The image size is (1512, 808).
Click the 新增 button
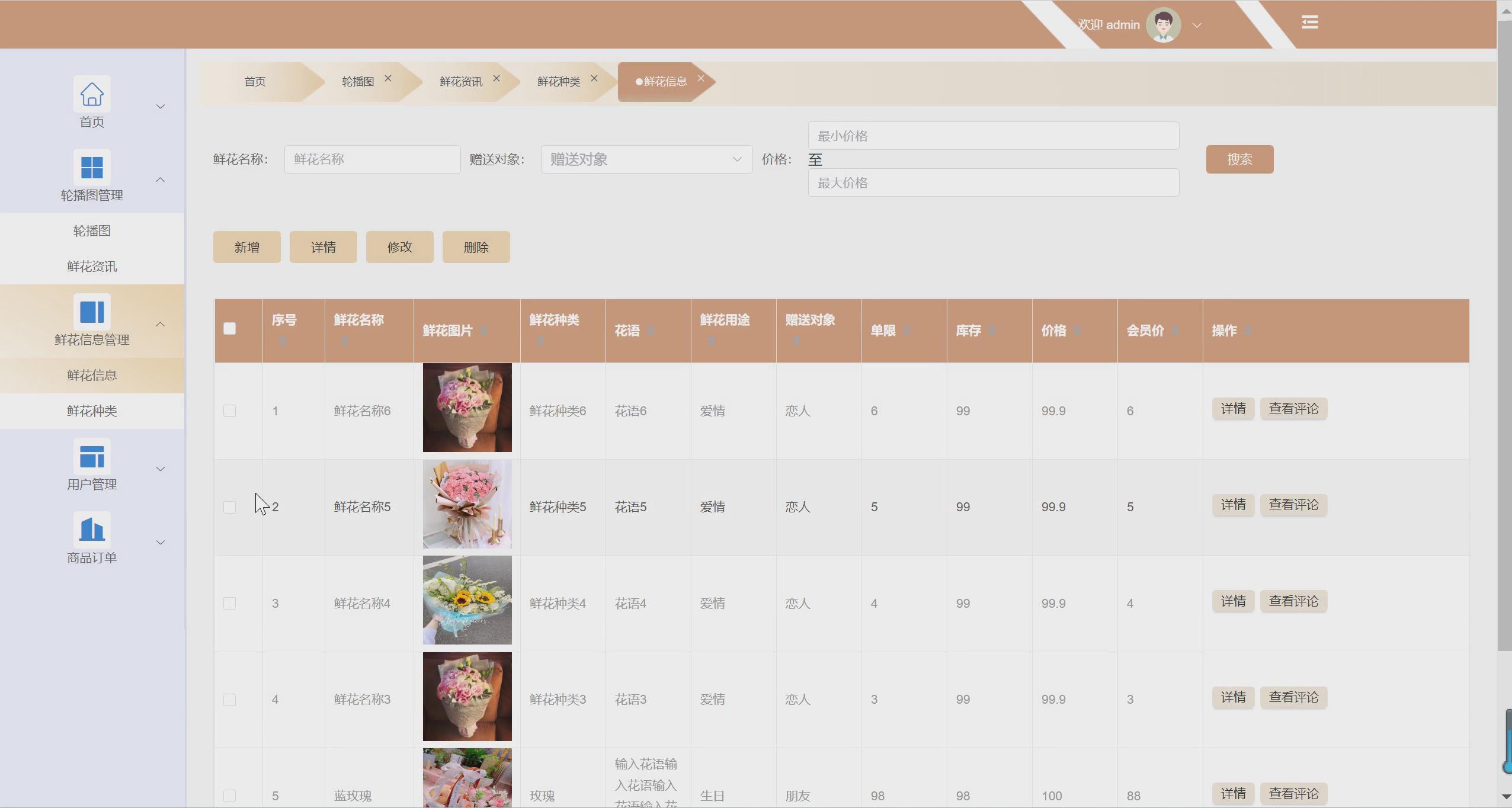click(x=246, y=247)
